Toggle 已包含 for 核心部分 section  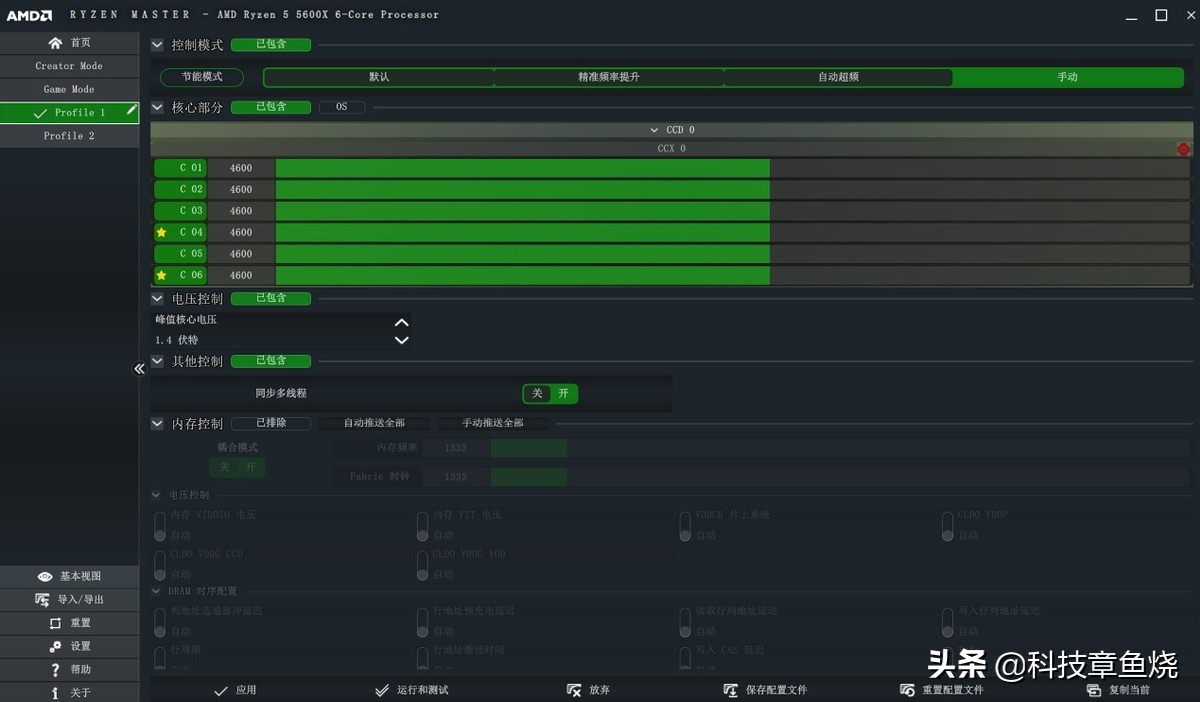[x=271, y=107]
